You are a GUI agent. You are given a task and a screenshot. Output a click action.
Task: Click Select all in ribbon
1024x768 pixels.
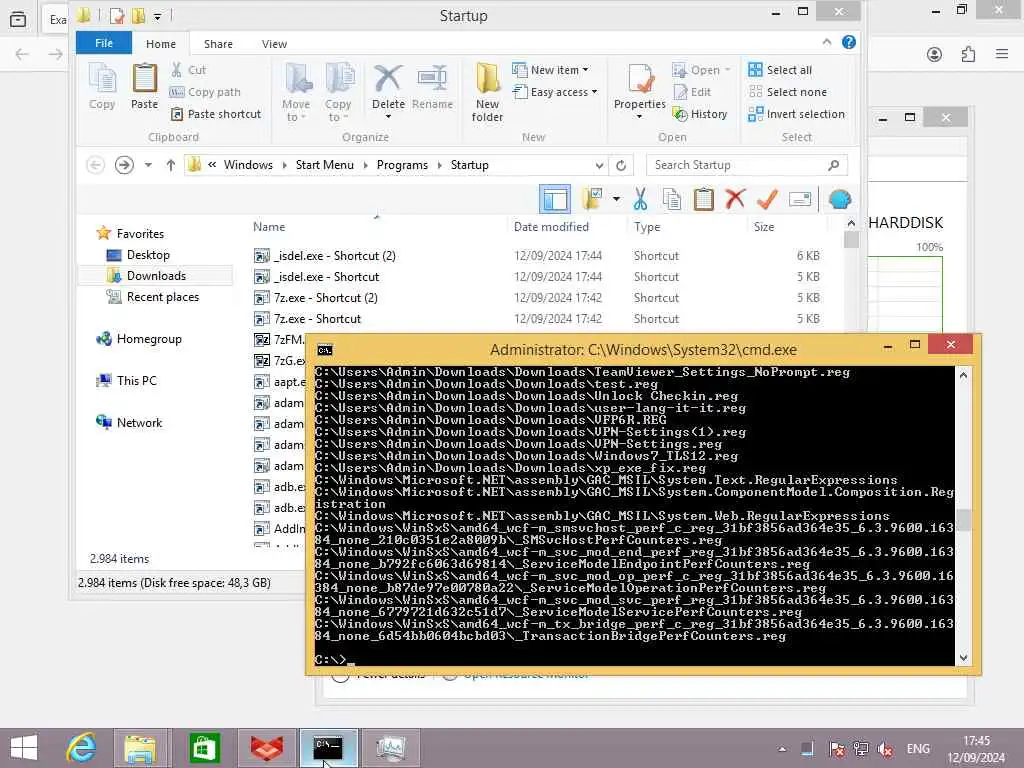(x=780, y=70)
